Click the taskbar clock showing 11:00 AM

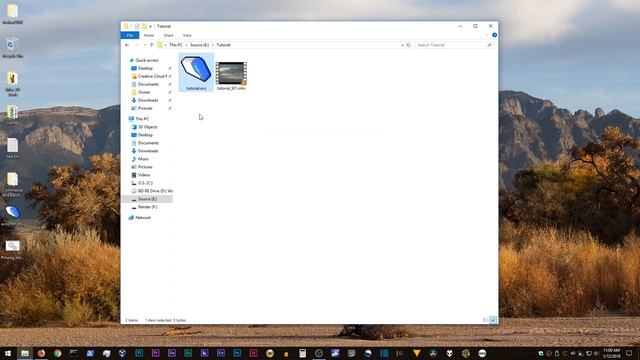(x=611, y=353)
